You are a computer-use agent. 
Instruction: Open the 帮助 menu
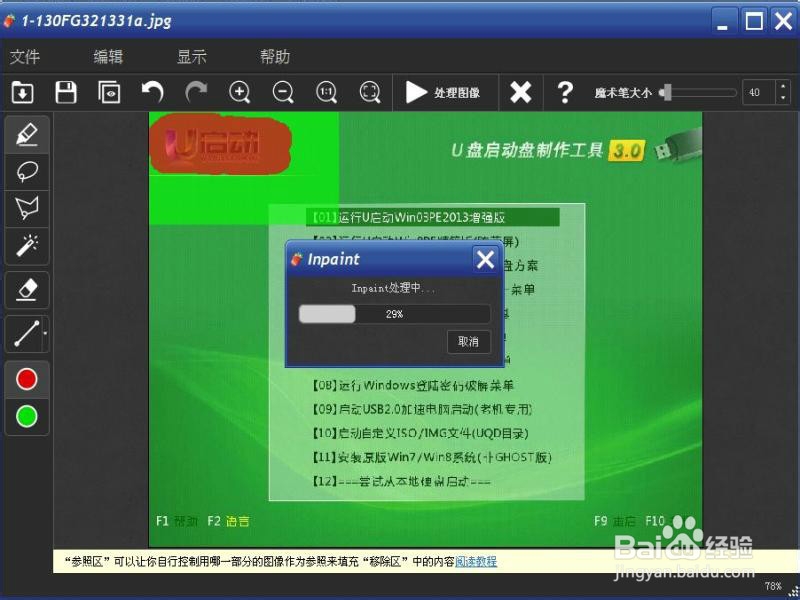[x=275, y=56]
